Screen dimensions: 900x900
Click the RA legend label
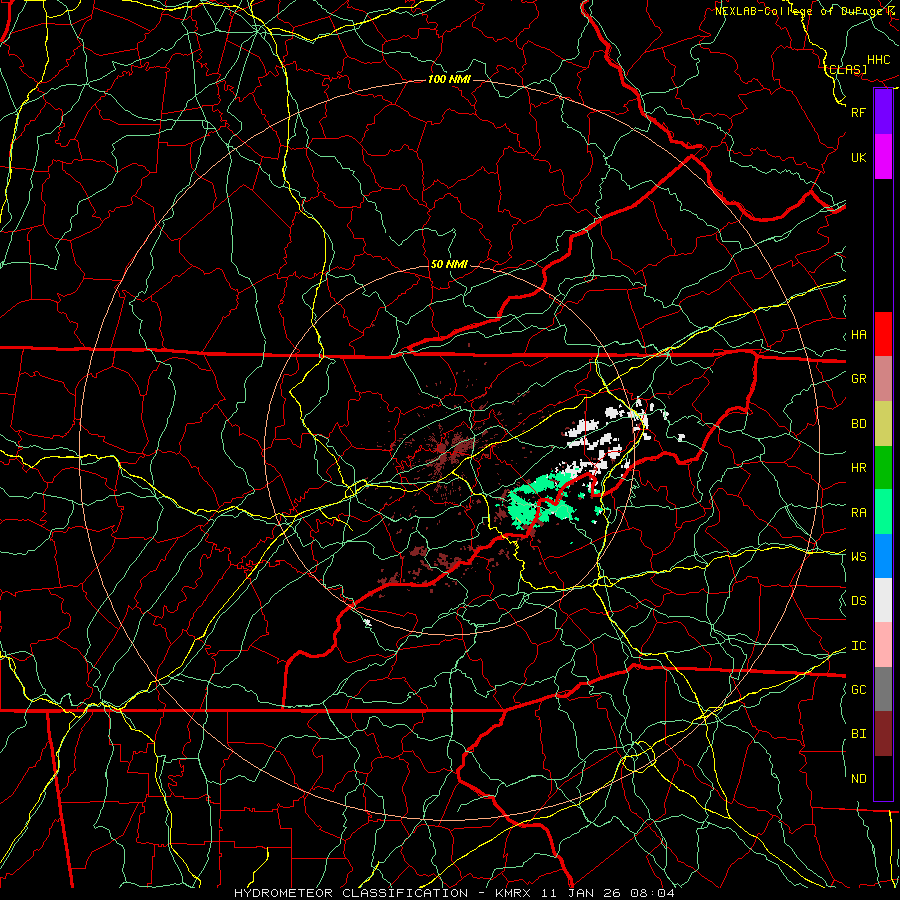pos(858,513)
